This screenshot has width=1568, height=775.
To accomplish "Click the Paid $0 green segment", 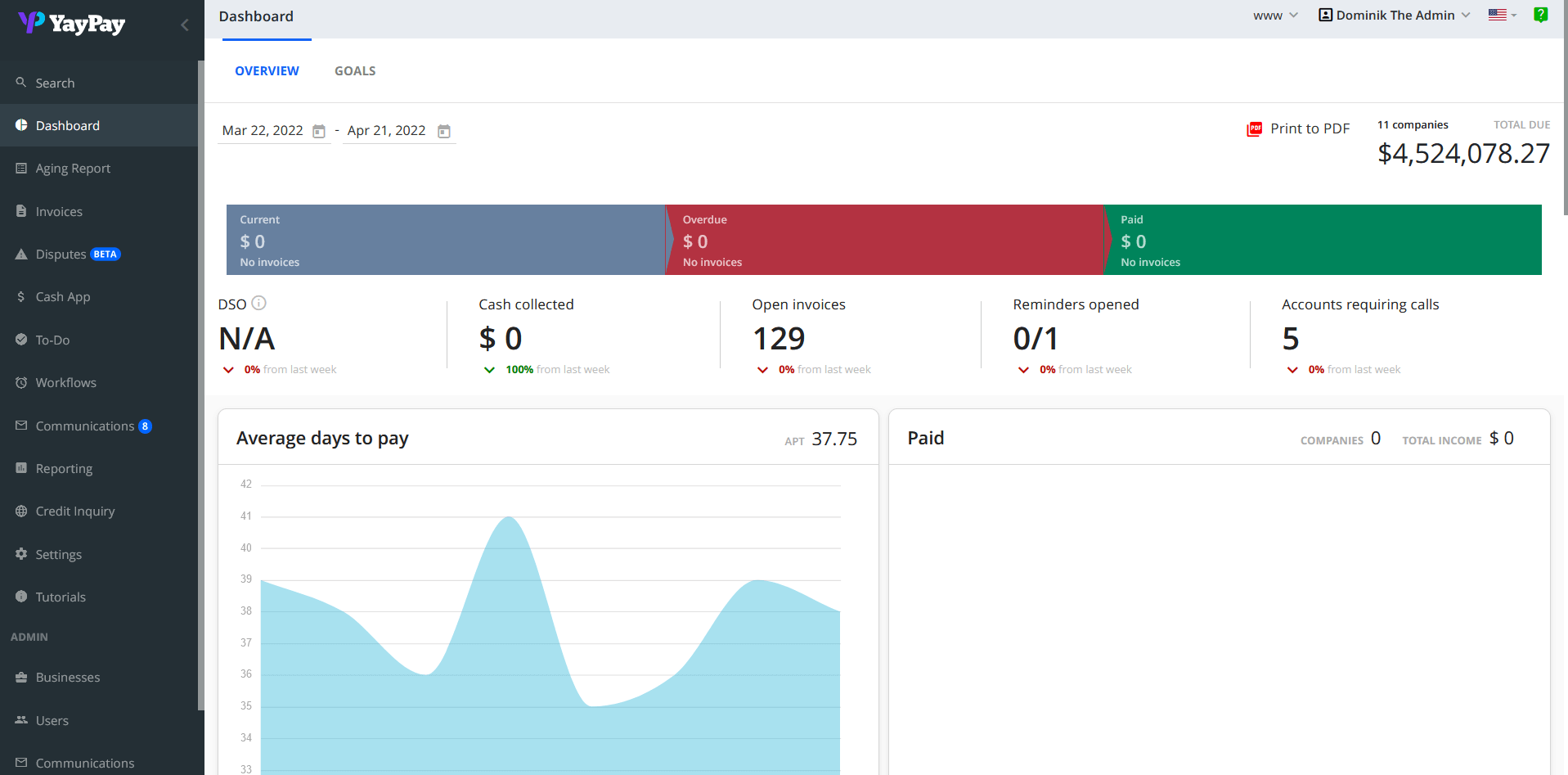I will point(1323,240).
